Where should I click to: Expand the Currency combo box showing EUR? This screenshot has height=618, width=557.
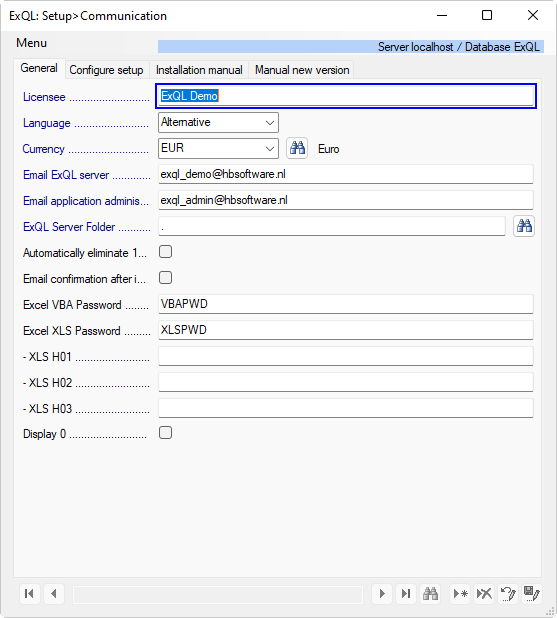pos(218,148)
